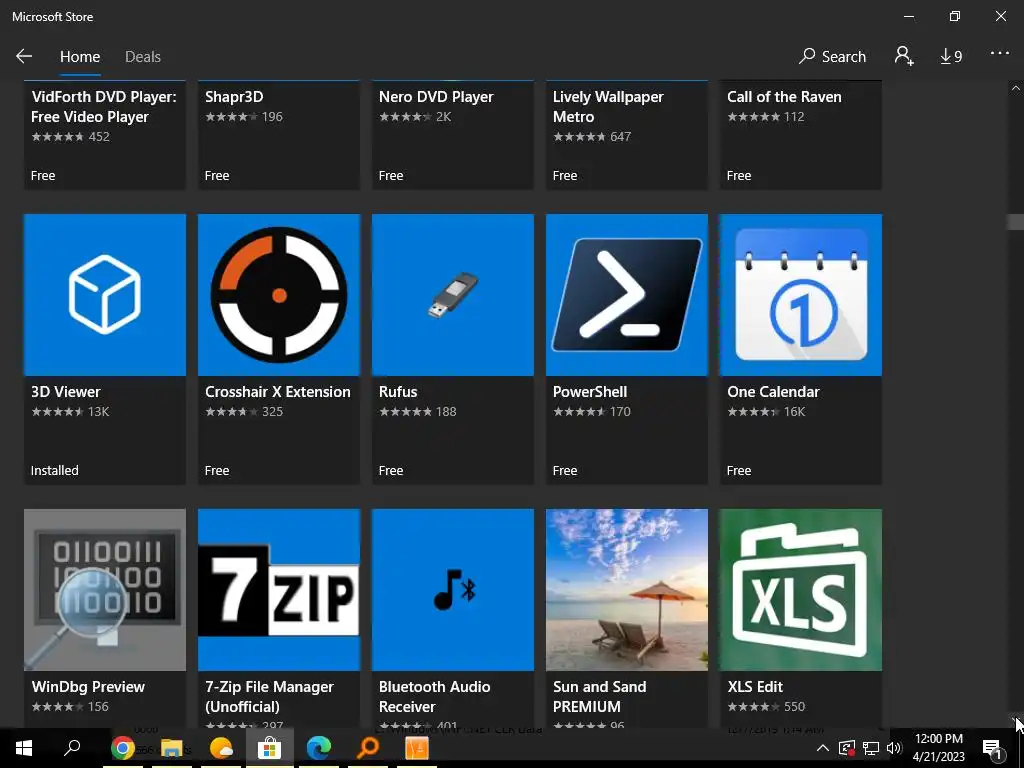Screen dimensions: 1024x768
Task: Open the Rufus USB drive icon
Action: 453,295
